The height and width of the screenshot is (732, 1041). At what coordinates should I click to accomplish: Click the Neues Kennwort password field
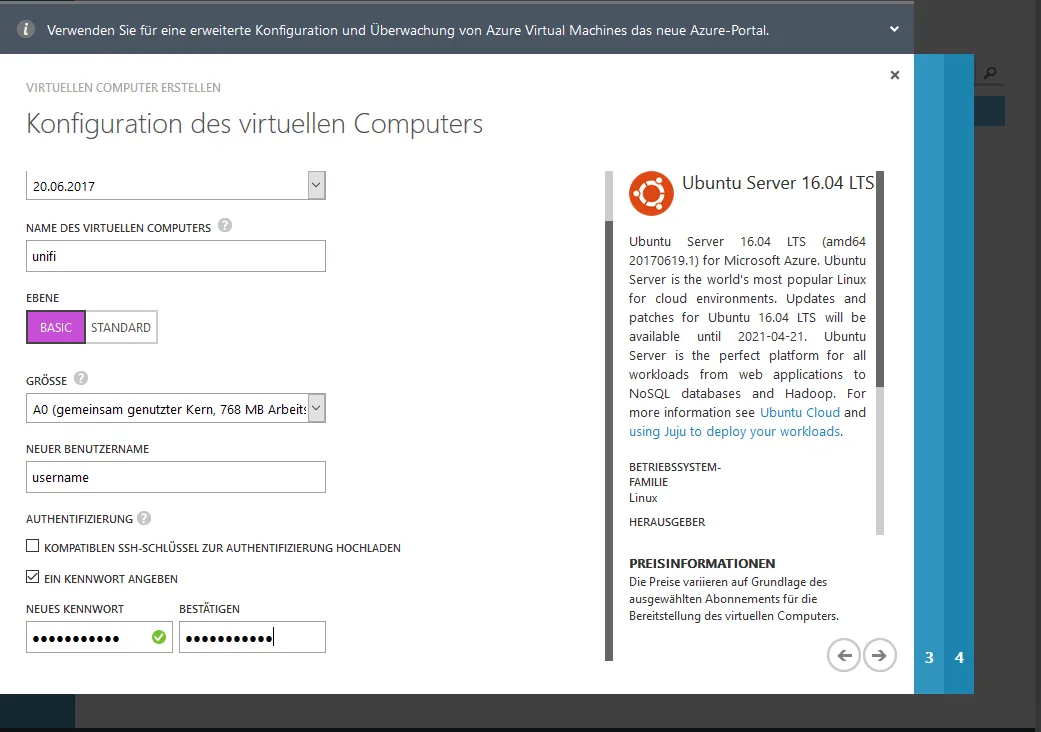click(x=99, y=637)
